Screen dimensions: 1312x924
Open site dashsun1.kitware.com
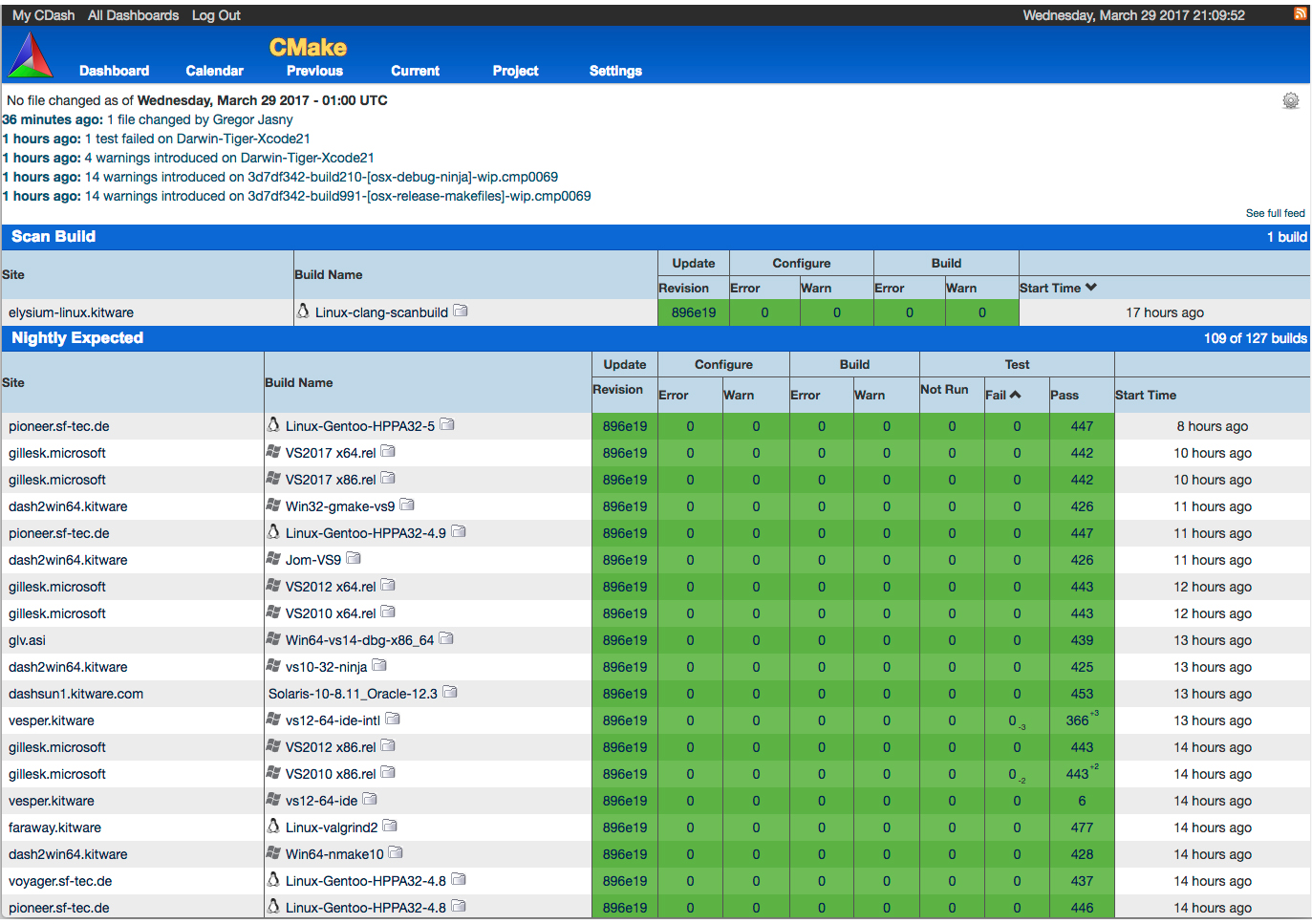pos(76,694)
